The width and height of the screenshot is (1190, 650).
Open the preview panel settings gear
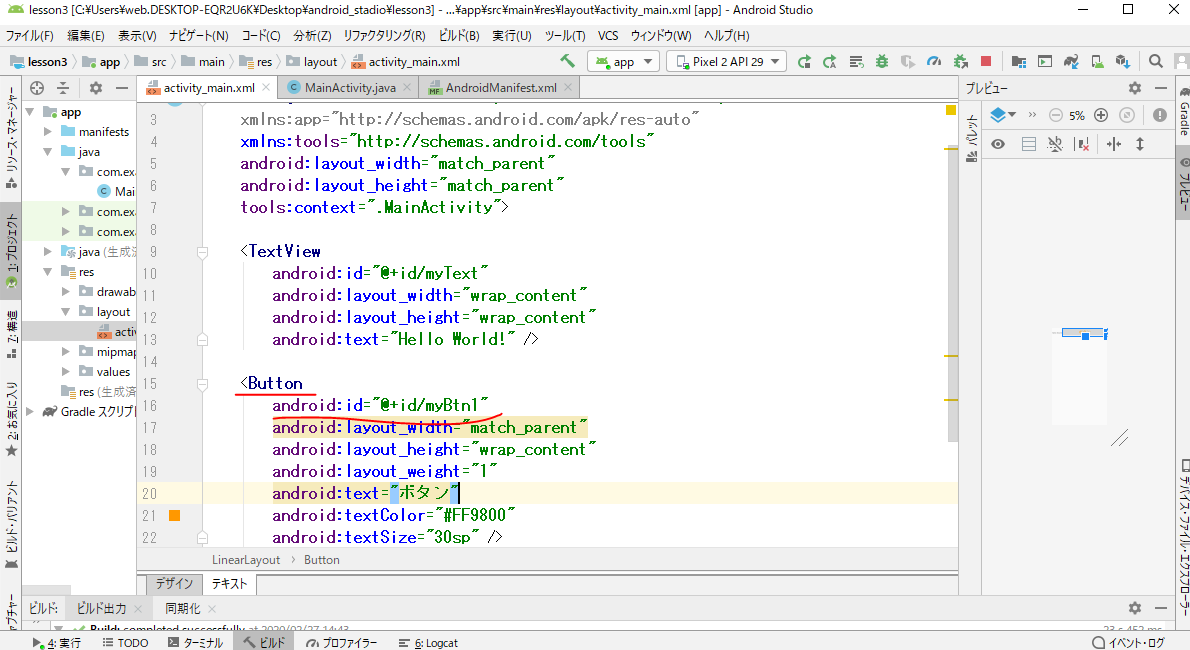pyautogui.click(x=1135, y=88)
